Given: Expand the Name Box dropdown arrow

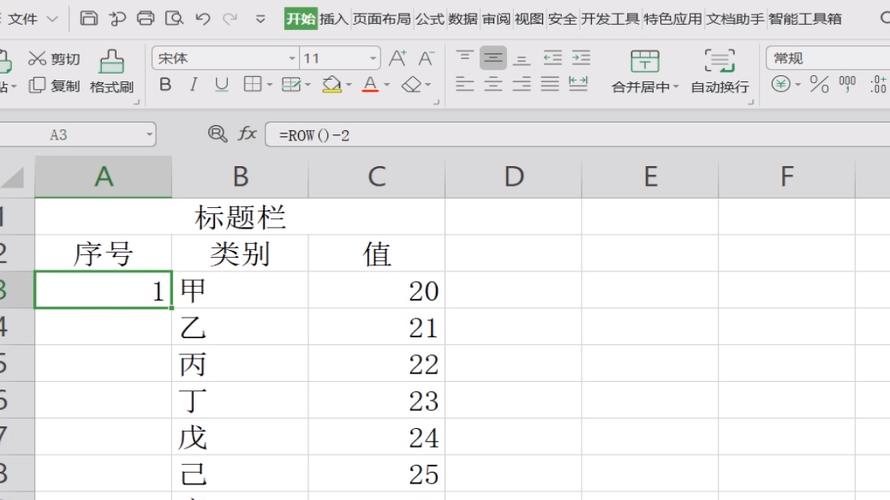Looking at the screenshot, I should click(x=149, y=135).
